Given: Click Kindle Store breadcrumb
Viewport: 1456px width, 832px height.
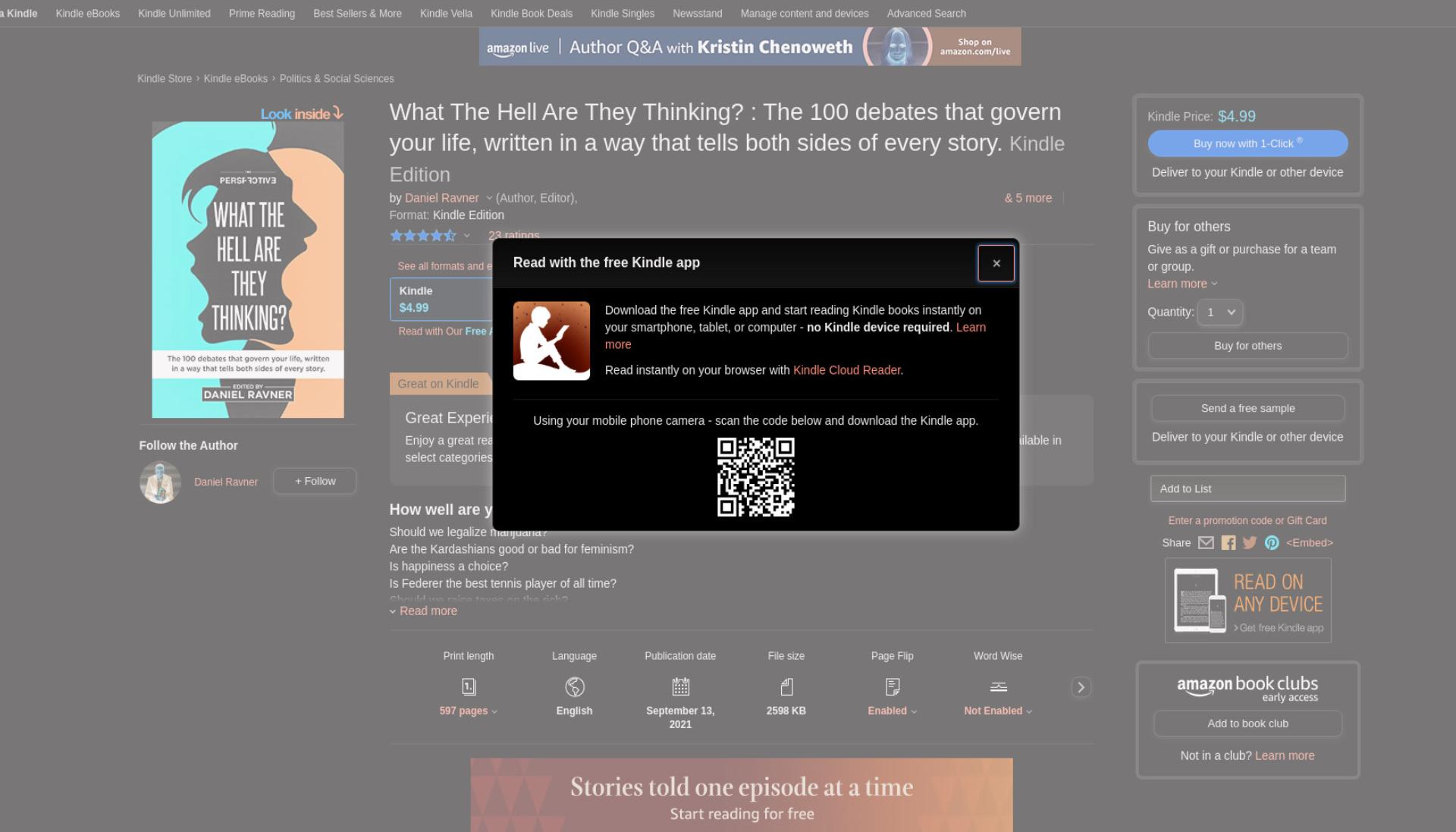Looking at the screenshot, I should pyautogui.click(x=165, y=79).
